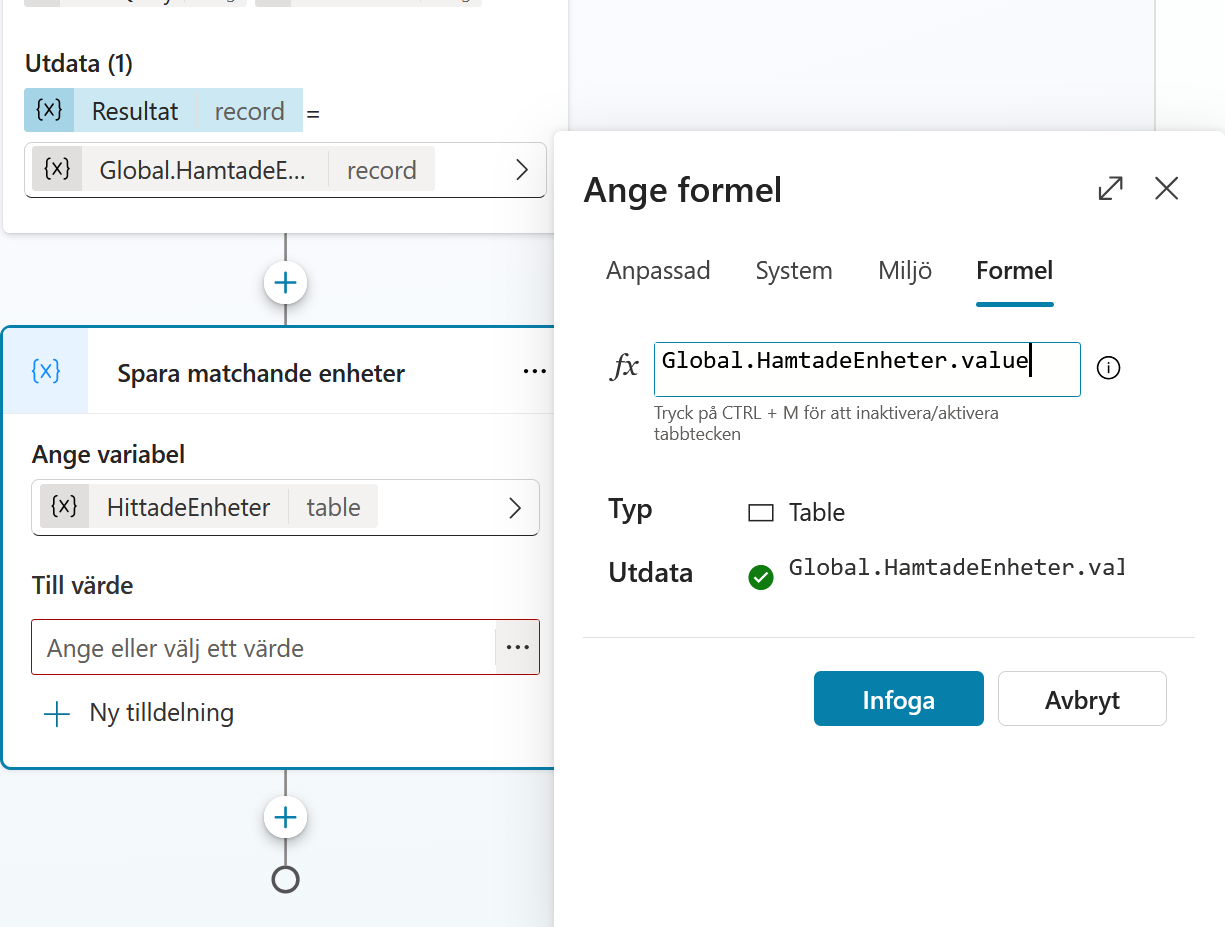Open value picker ellipsis in Till värde
Screen dimensions: 1225x927
tap(517, 647)
